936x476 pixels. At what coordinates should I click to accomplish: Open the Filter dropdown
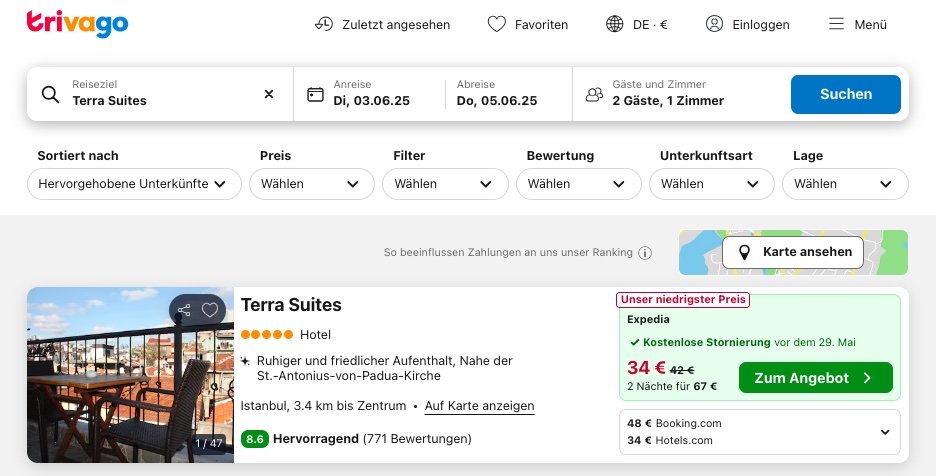coord(445,184)
